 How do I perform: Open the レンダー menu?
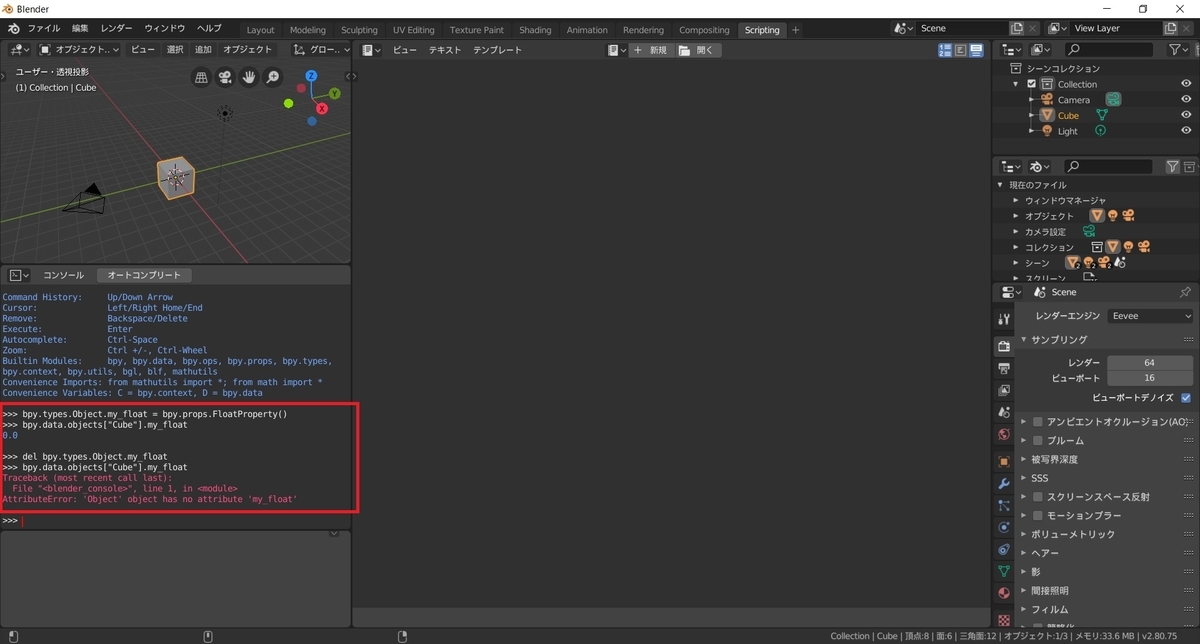[x=116, y=29]
